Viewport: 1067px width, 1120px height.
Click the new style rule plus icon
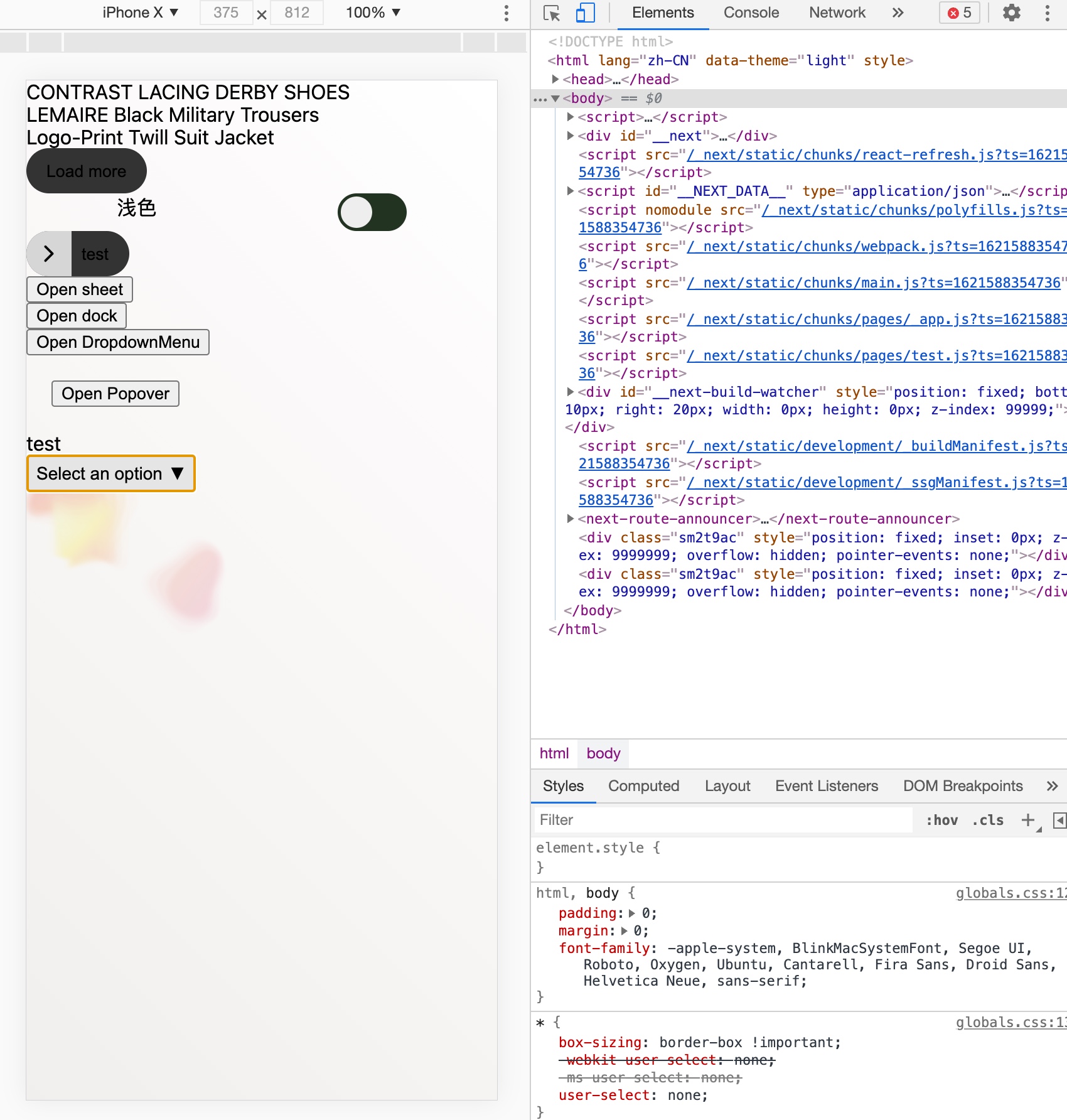tap(1027, 820)
